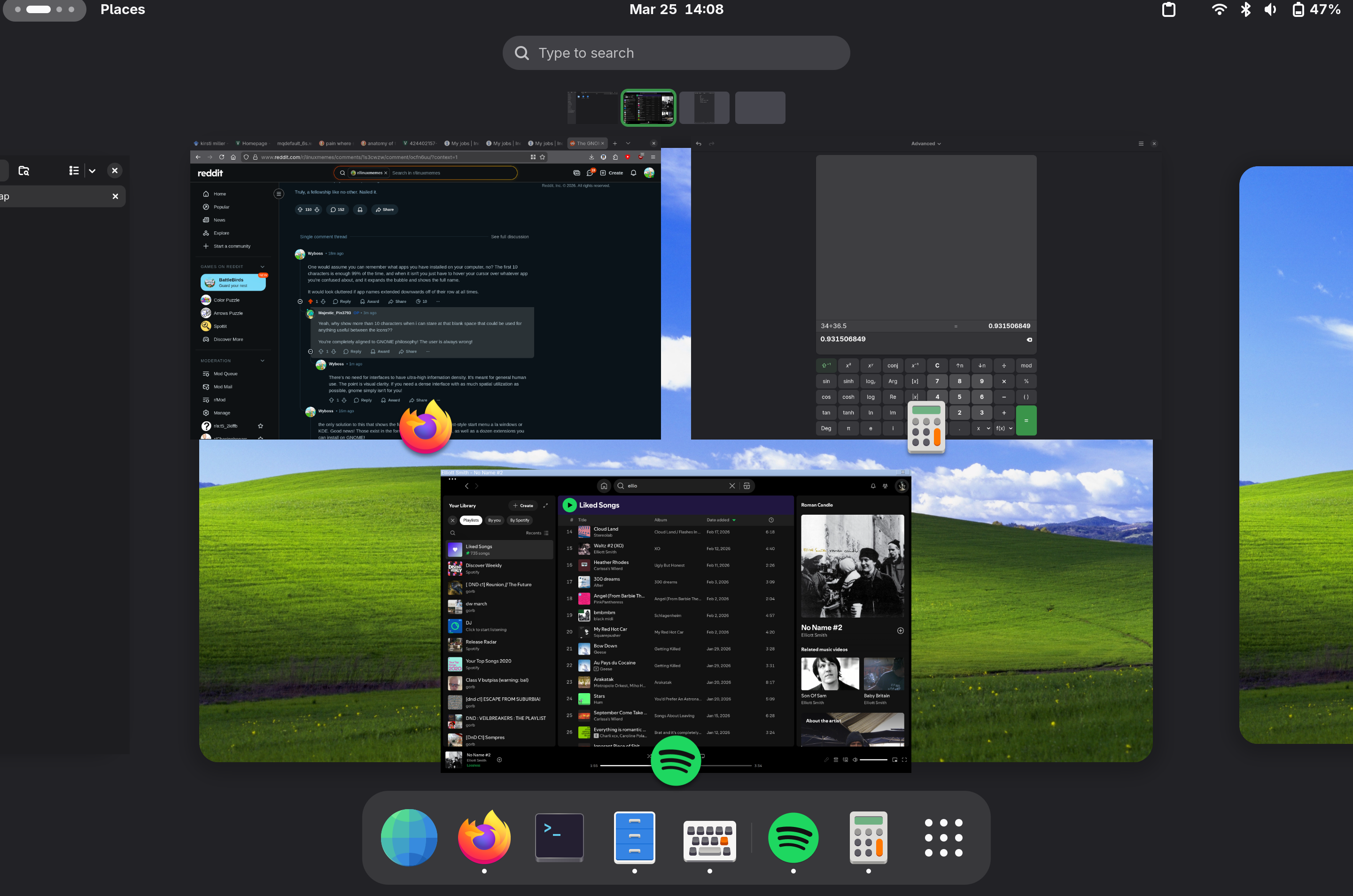Open the clipboard indicator in top bar

tap(1168, 10)
